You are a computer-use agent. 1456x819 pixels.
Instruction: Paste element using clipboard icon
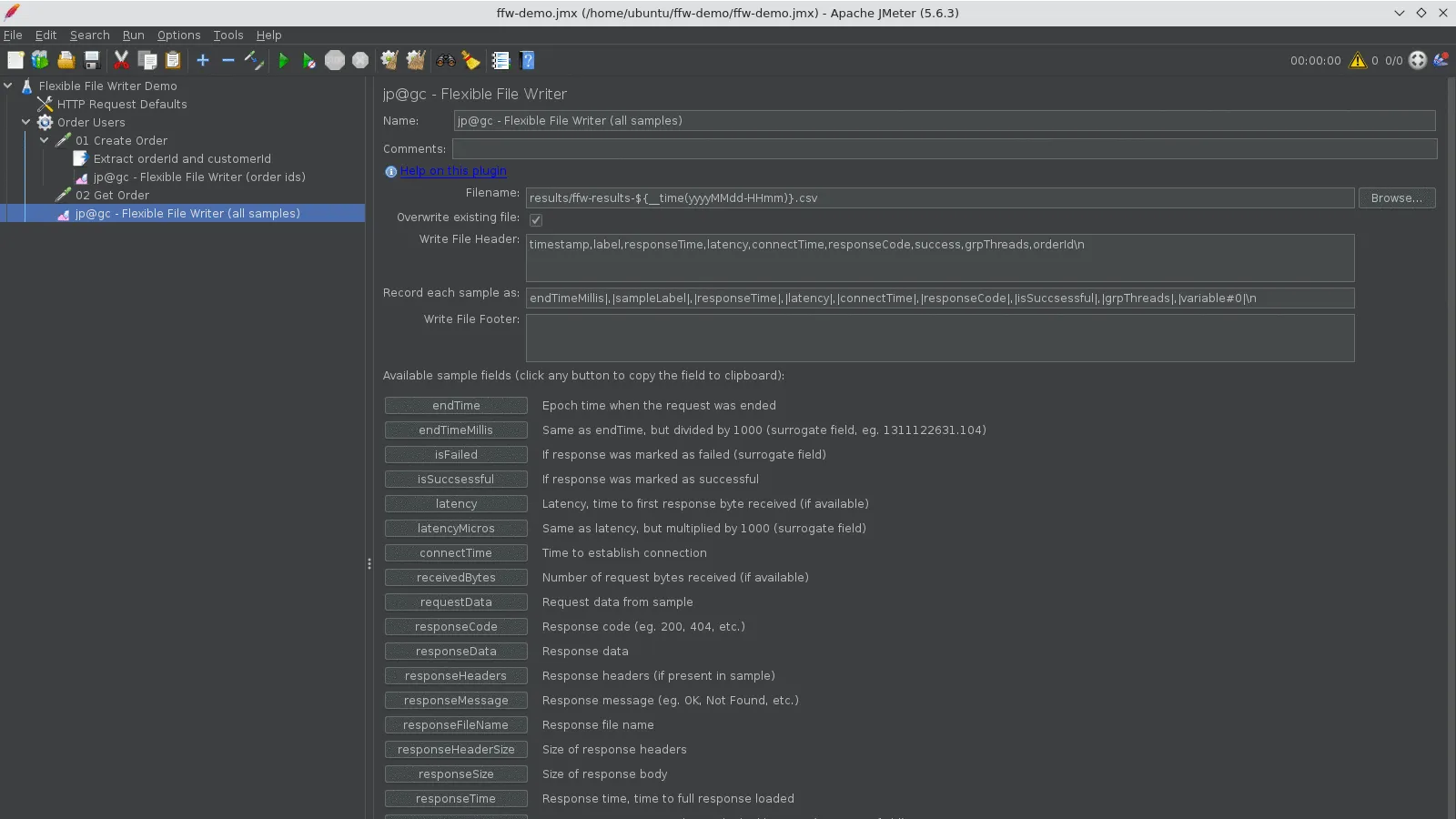(x=173, y=60)
